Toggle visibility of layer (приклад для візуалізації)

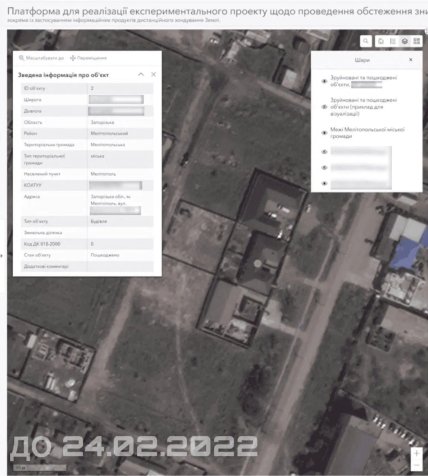[x=324, y=107]
